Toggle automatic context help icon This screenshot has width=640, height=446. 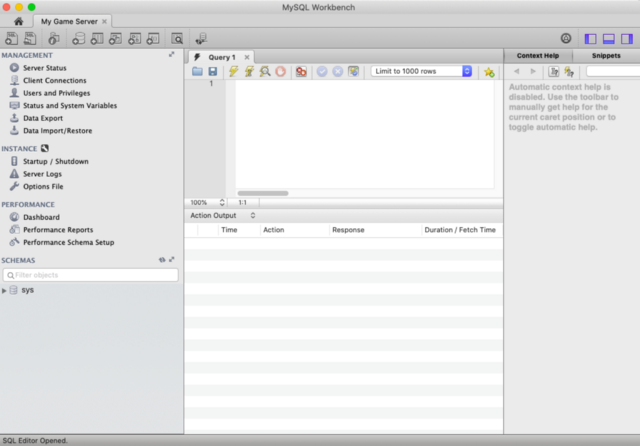569,72
